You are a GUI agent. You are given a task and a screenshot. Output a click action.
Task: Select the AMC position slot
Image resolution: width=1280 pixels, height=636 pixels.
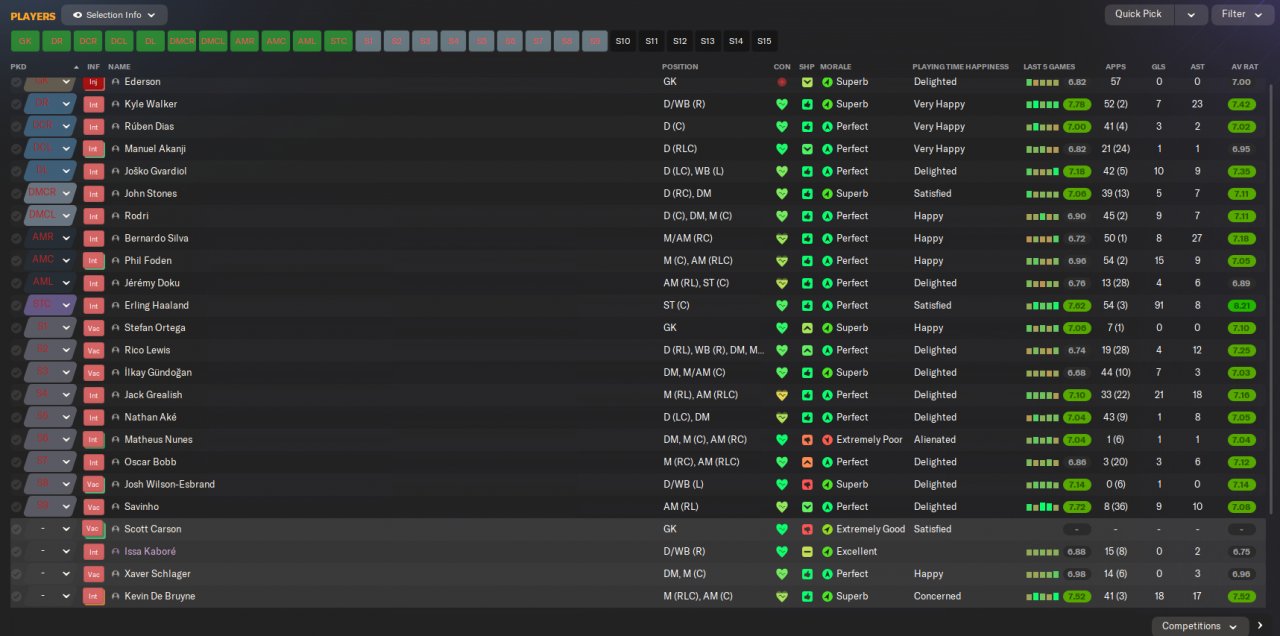tap(276, 41)
